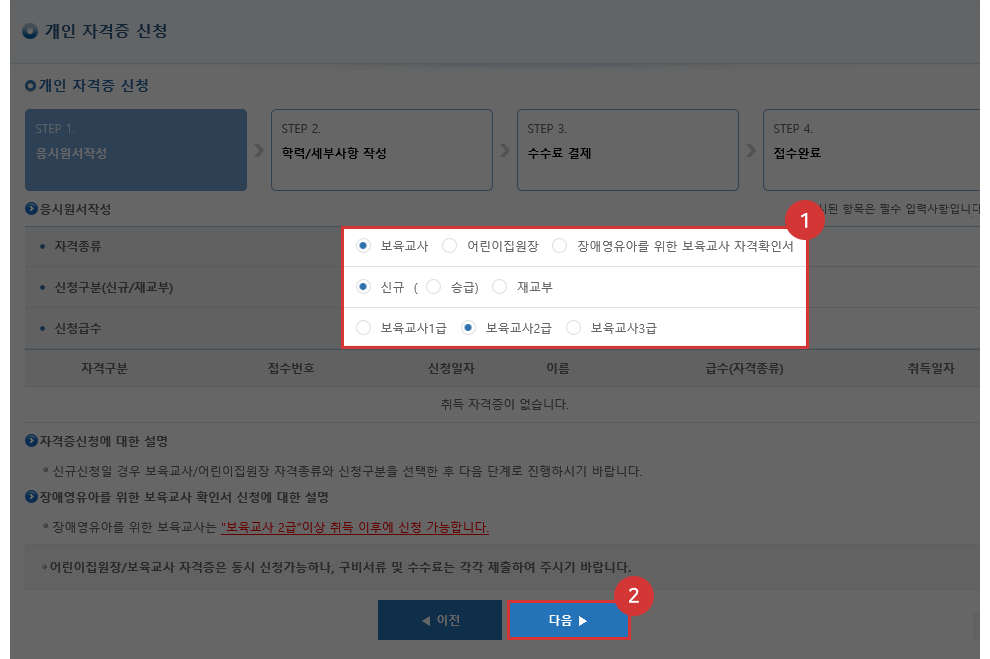Choose the 보육교사3급 grade

tap(572, 327)
